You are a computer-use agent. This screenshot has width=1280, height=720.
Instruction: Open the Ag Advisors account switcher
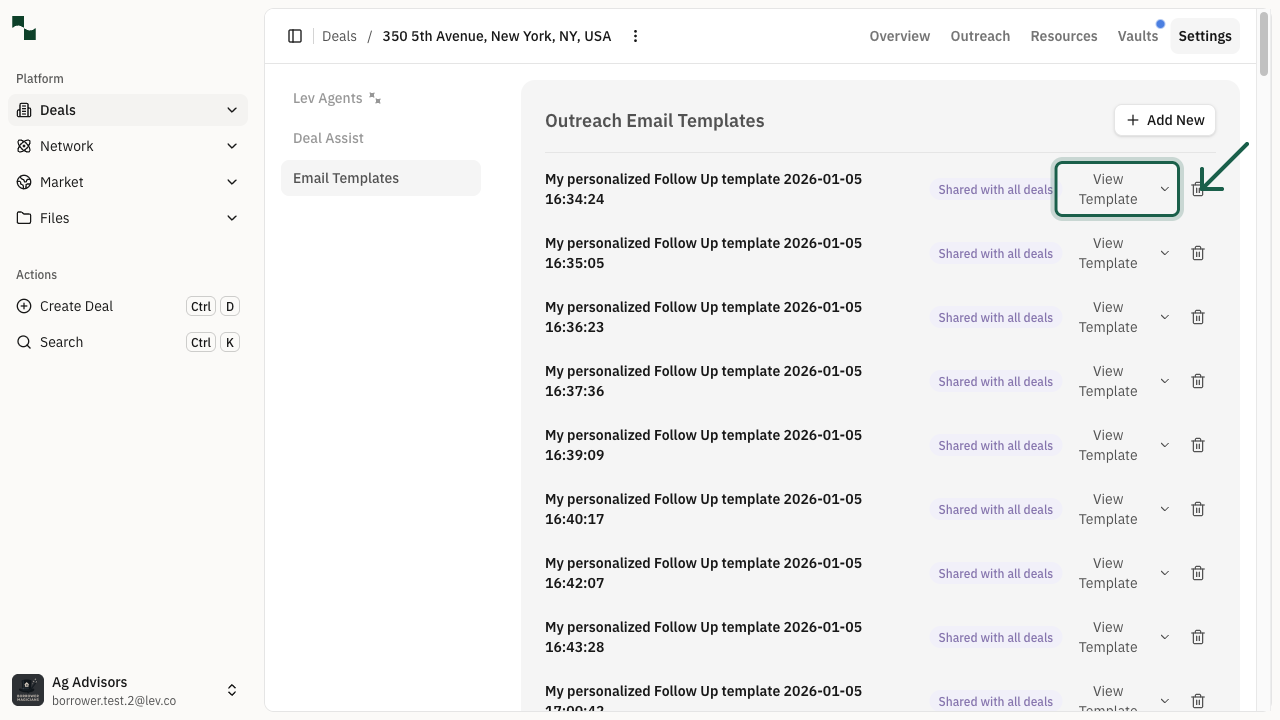pos(232,690)
